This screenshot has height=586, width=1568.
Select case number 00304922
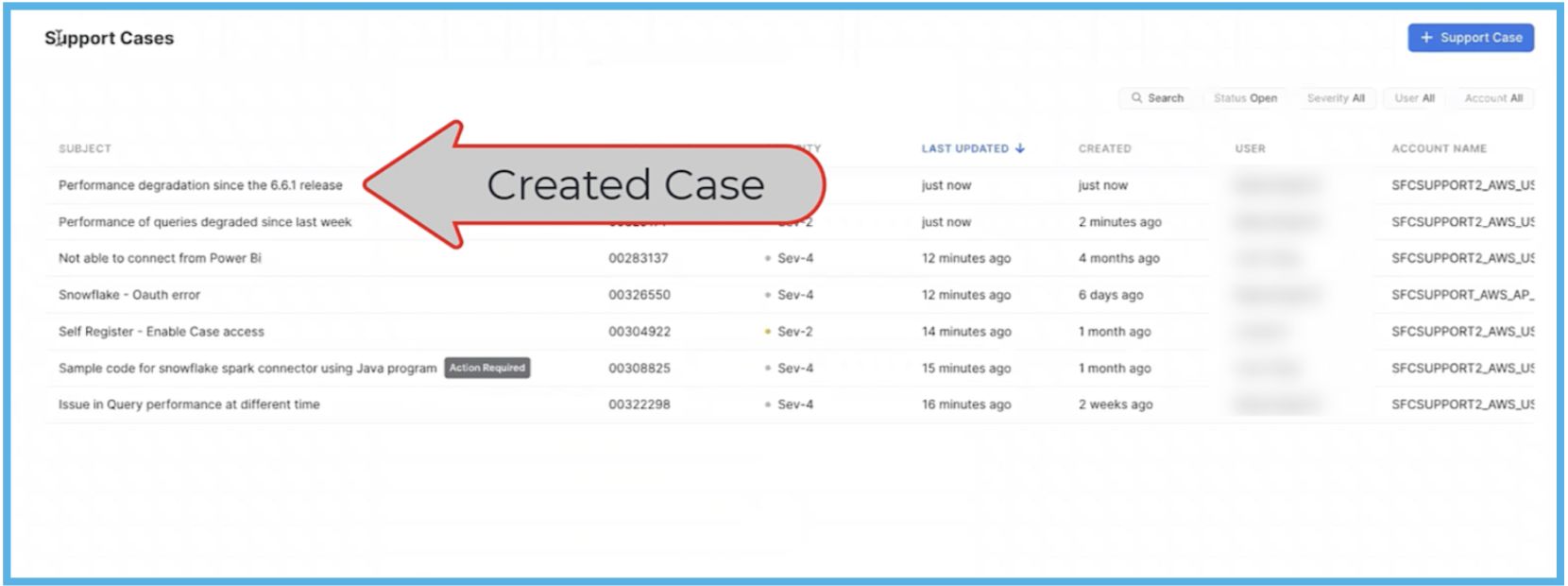pos(639,332)
